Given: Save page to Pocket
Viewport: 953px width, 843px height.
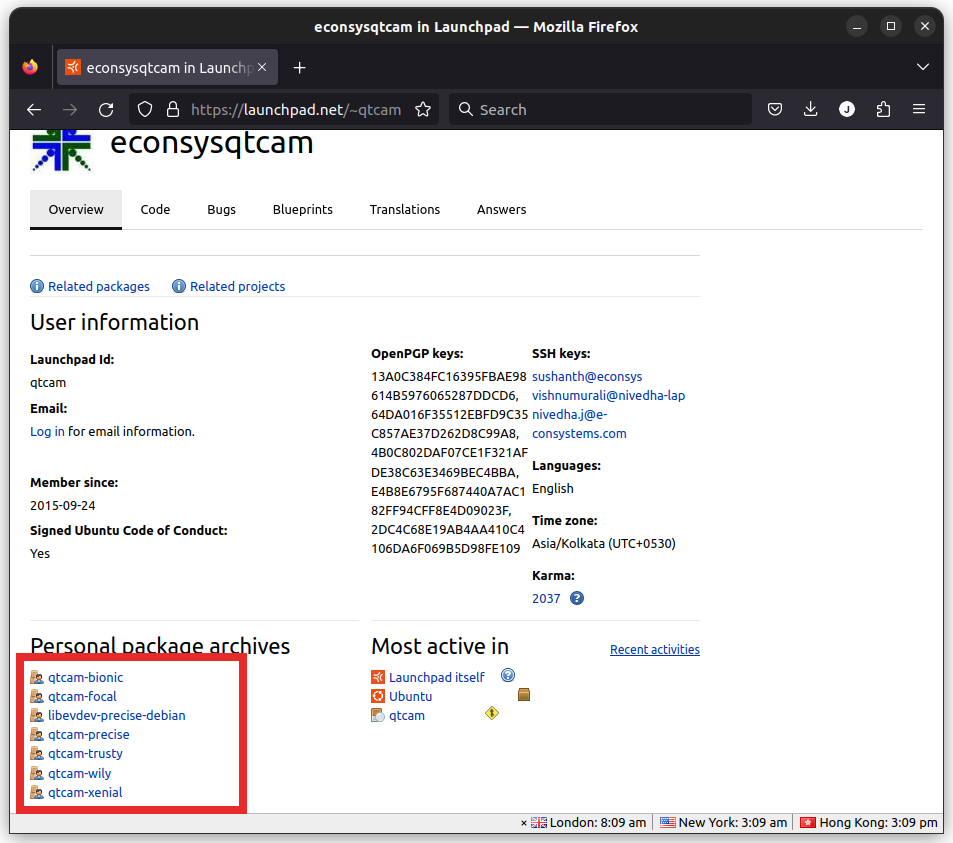Looking at the screenshot, I should [x=774, y=109].
